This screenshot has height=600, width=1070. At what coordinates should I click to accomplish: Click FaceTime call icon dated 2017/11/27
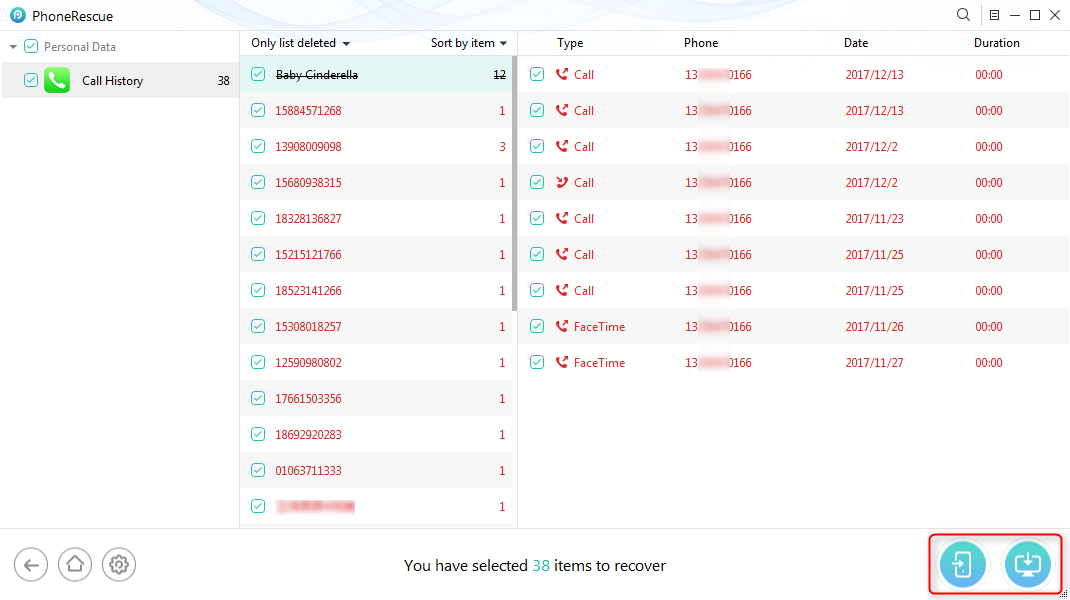(x=562, y=362)
